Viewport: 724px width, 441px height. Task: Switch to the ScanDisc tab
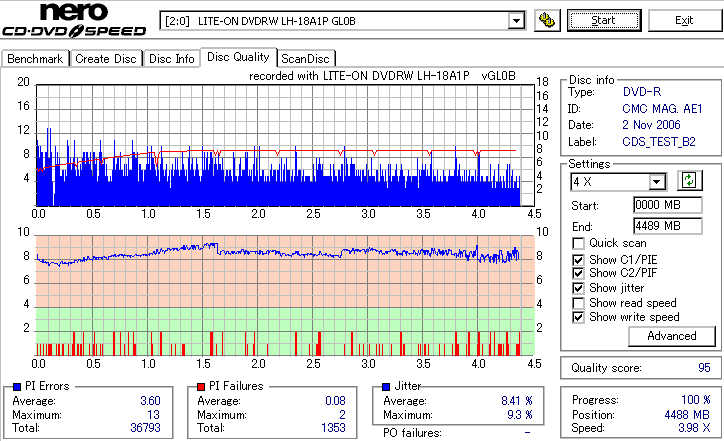(x=305, y=59)
